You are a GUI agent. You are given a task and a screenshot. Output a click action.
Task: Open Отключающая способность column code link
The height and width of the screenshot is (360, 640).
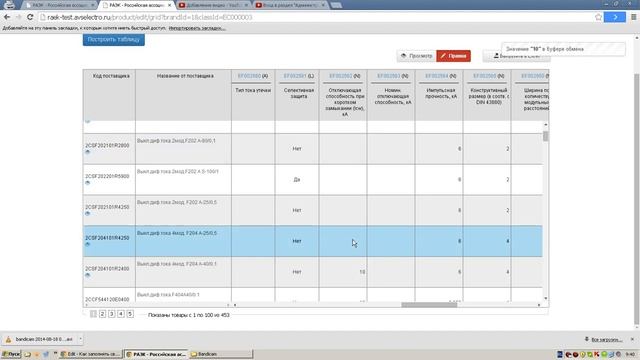pyautogui.click(x=340, y=76)
